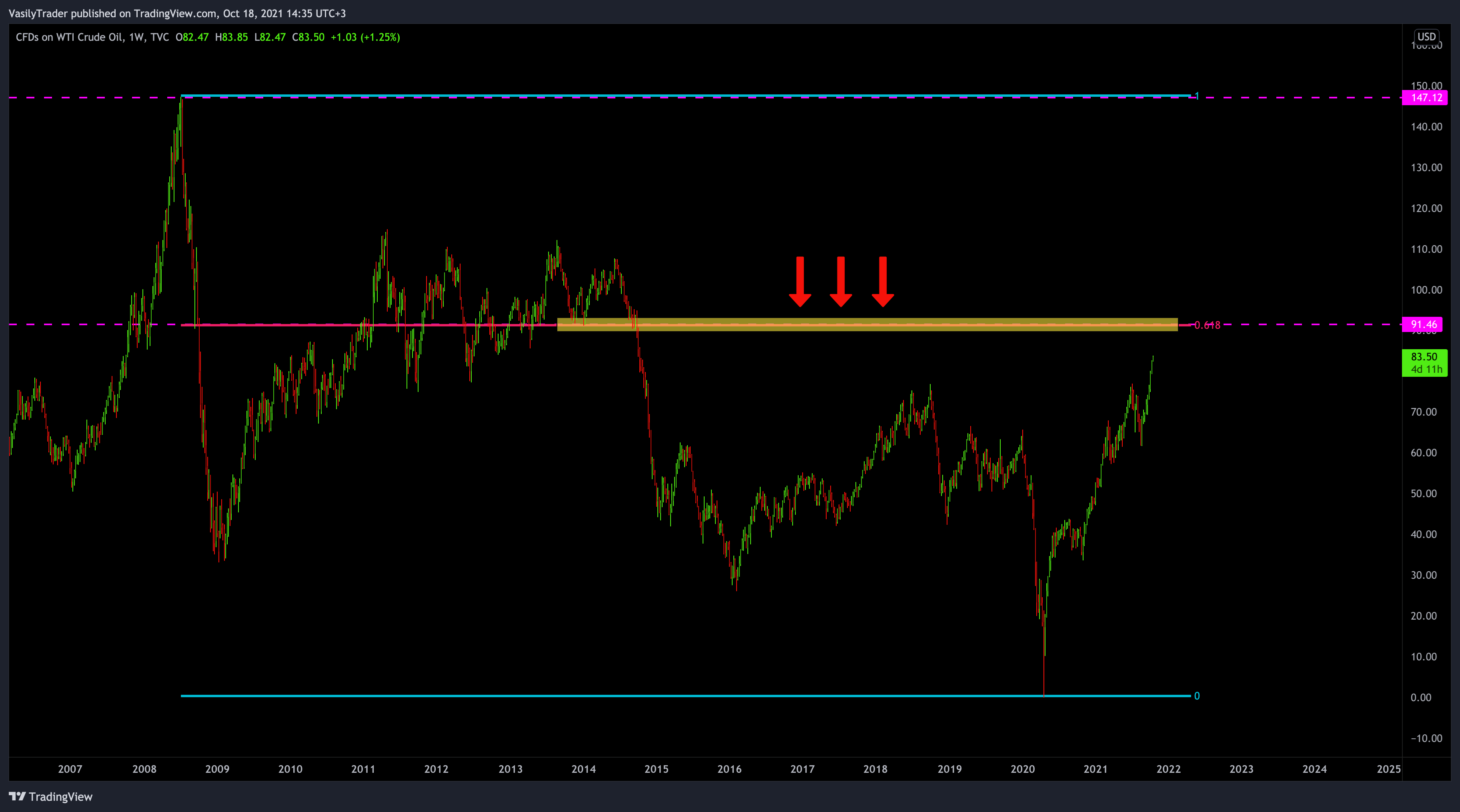Screen dimensions: 1460x812
Task: Click the 130.00 price axis label
Action: 1426,168
